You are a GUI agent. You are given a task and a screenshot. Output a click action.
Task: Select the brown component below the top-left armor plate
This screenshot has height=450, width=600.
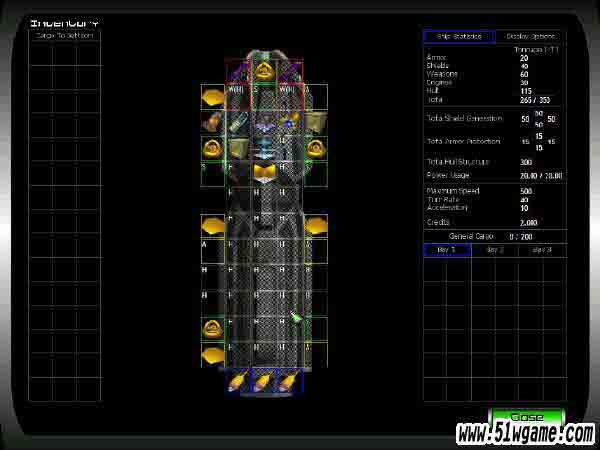[x=213, y=122]
